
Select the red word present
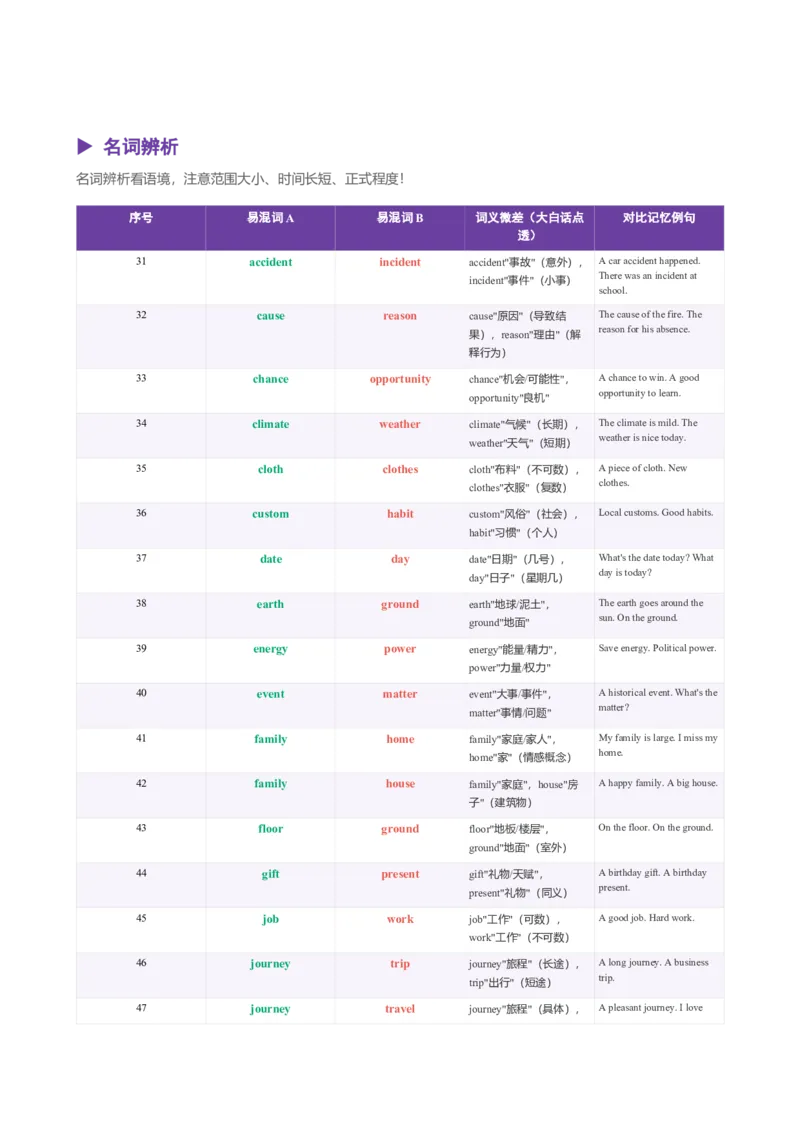[x=400, y=874]
